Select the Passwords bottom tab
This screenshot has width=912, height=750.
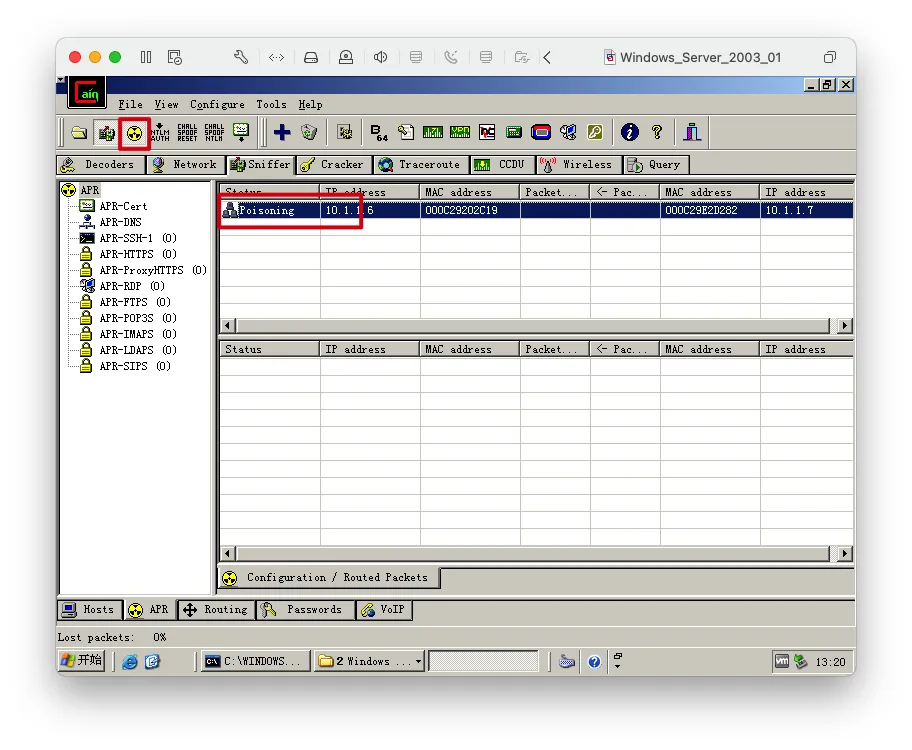coord(305,610)
